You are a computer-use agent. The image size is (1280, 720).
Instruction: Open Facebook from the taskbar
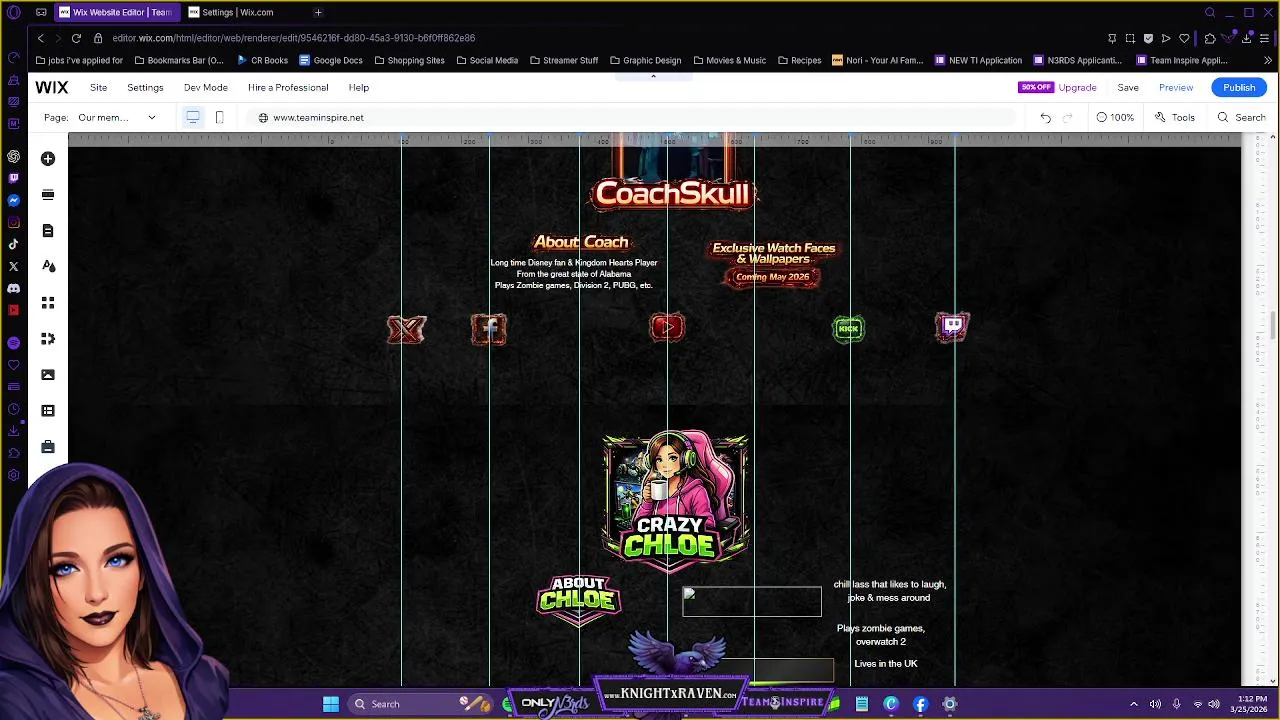pos(920,704)
